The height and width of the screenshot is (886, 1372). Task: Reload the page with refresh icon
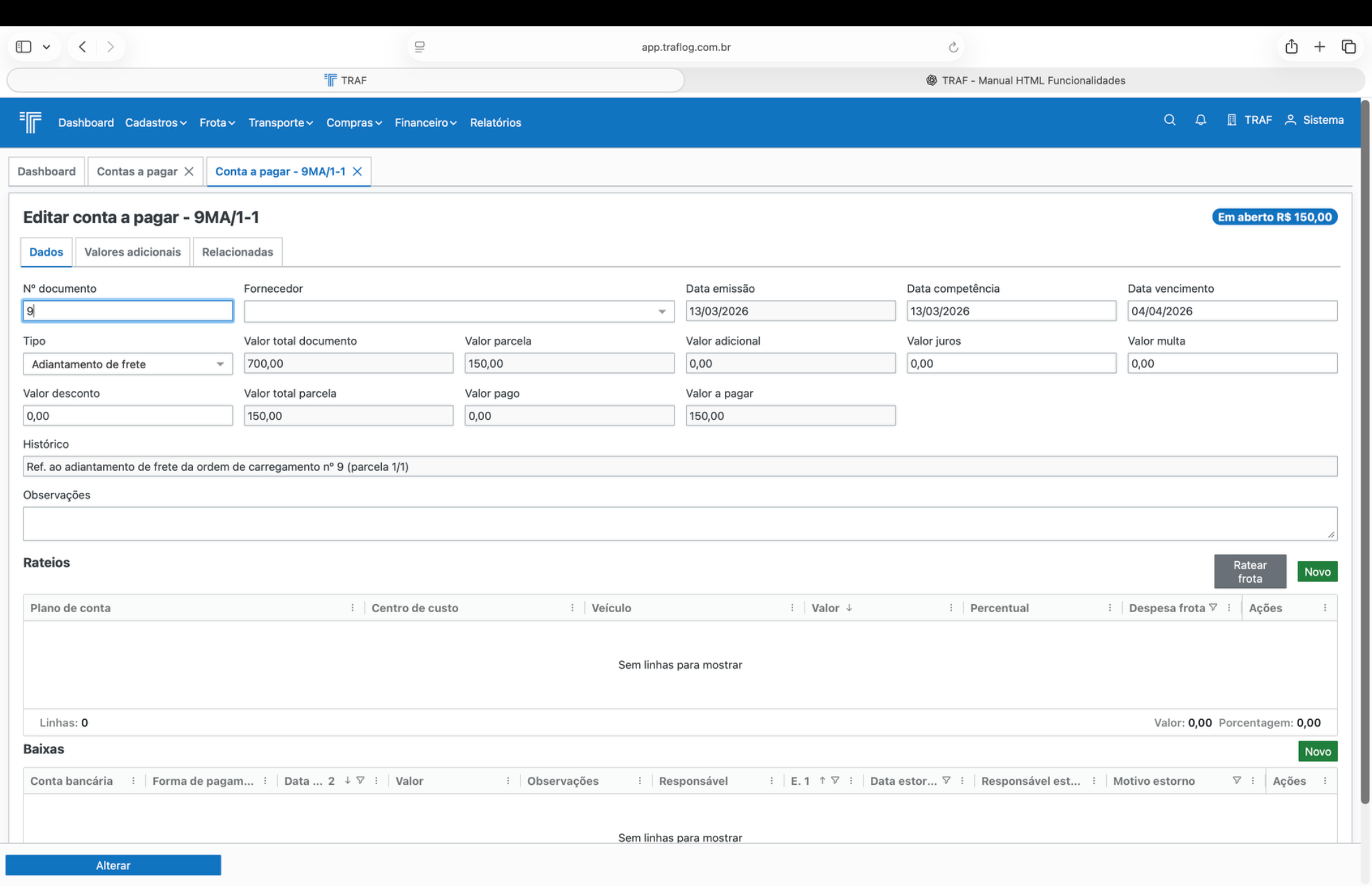click(x=953, y=47)
